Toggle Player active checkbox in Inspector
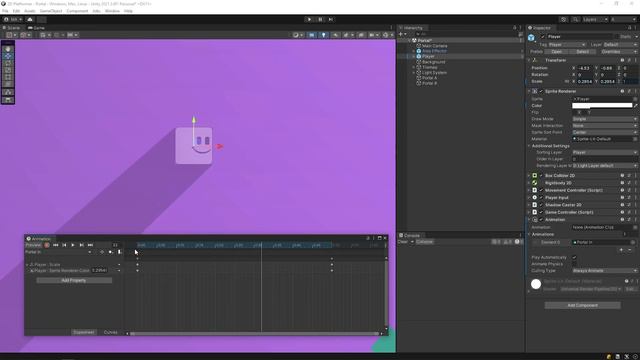Viewport: 640px width, 360px height. [x=542, y=37]
